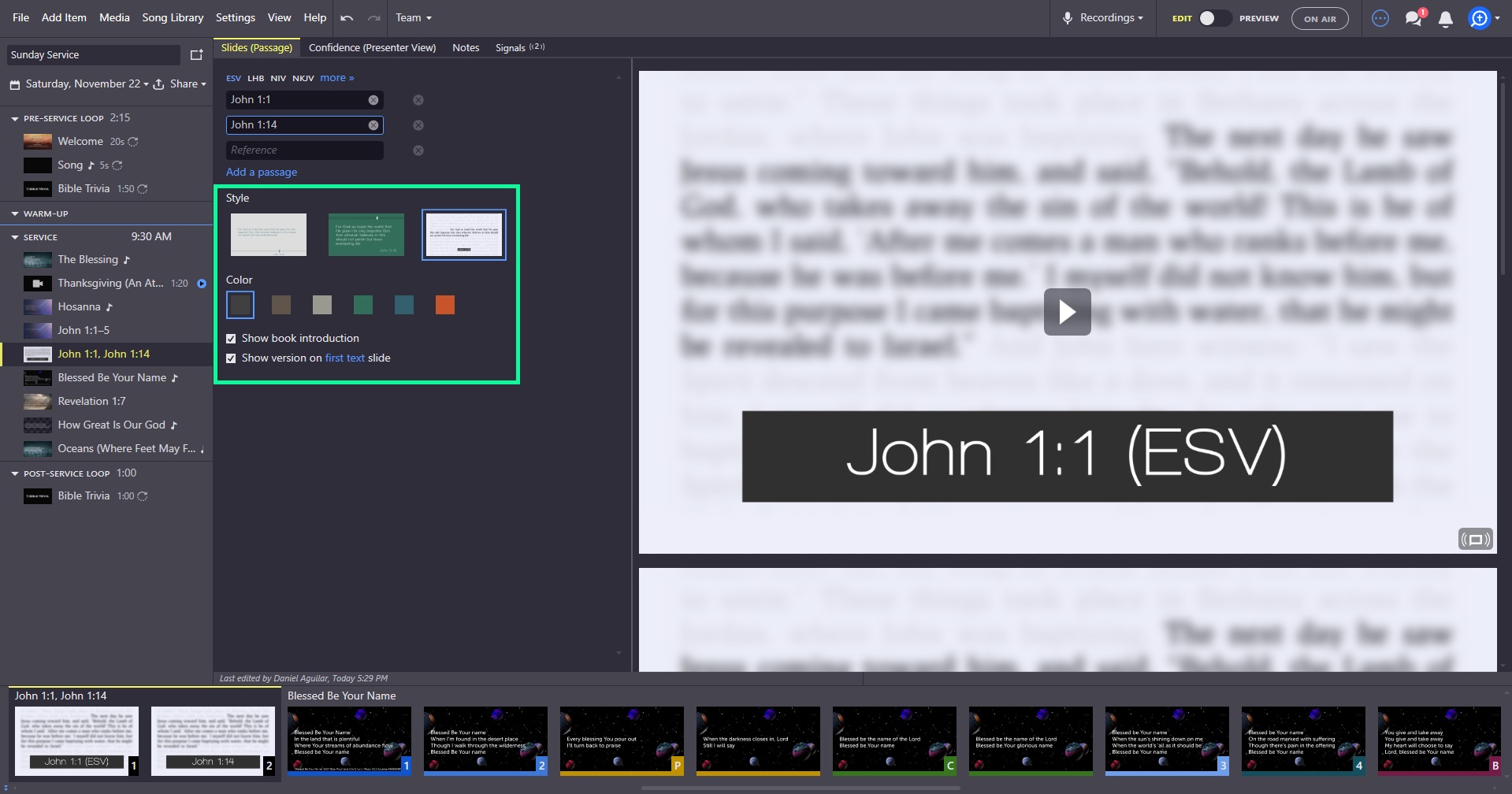Click the redo arrow icon
This screenshot has width=1512, height=794.
374,18
